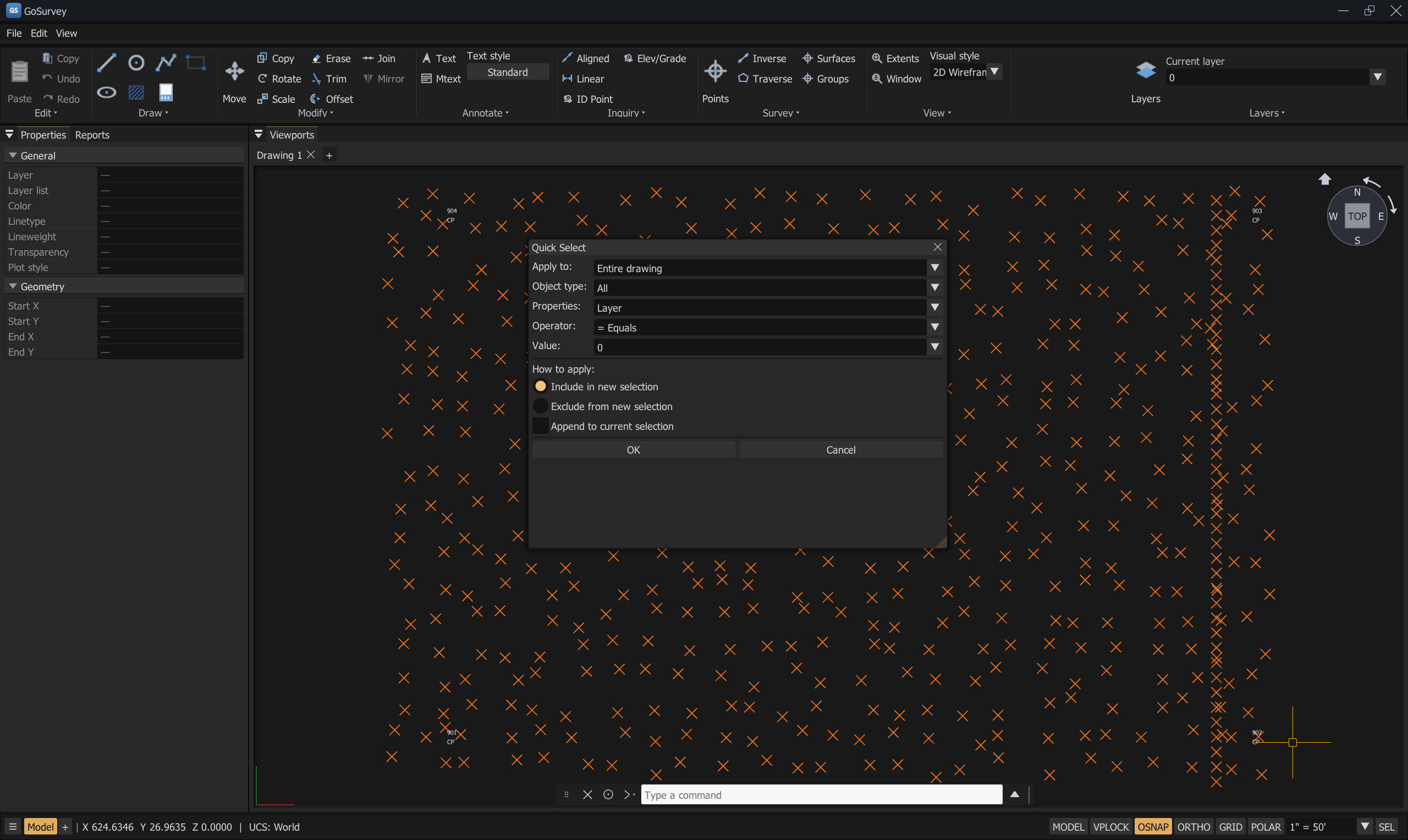
Task: Click the Text style Standard button
Action: 507,72
